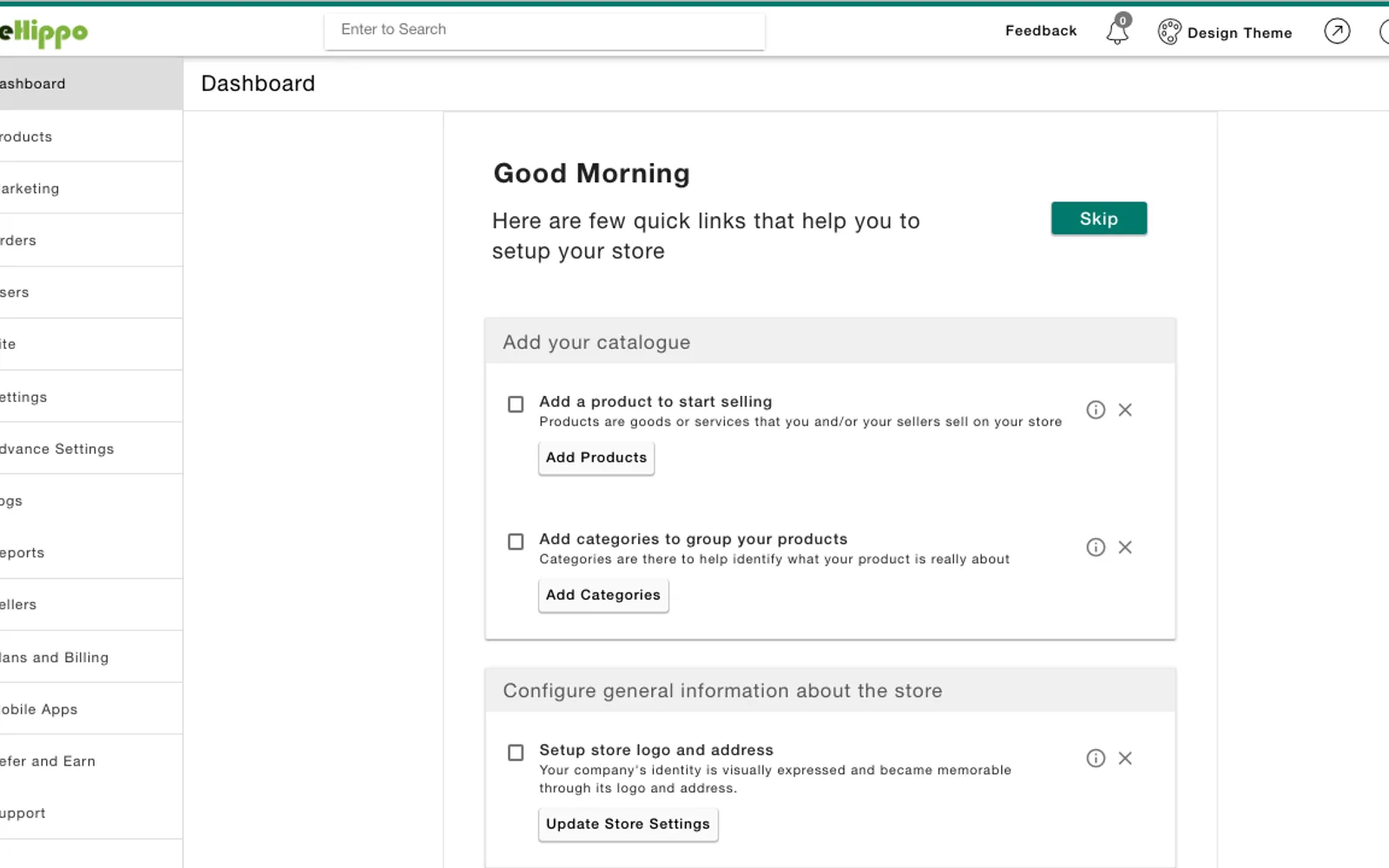The image size is (1389, 868).
Task: Focus the Enter to Search field
Action: [544, 30]
